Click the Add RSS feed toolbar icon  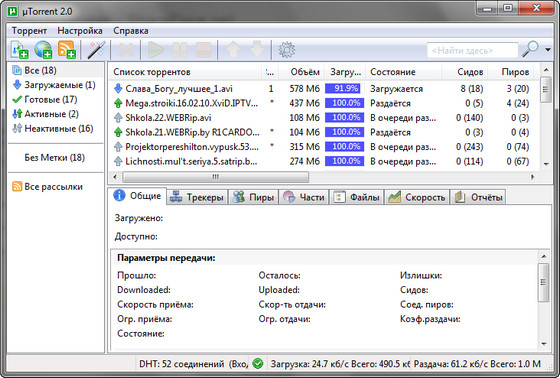coord(67,50)
